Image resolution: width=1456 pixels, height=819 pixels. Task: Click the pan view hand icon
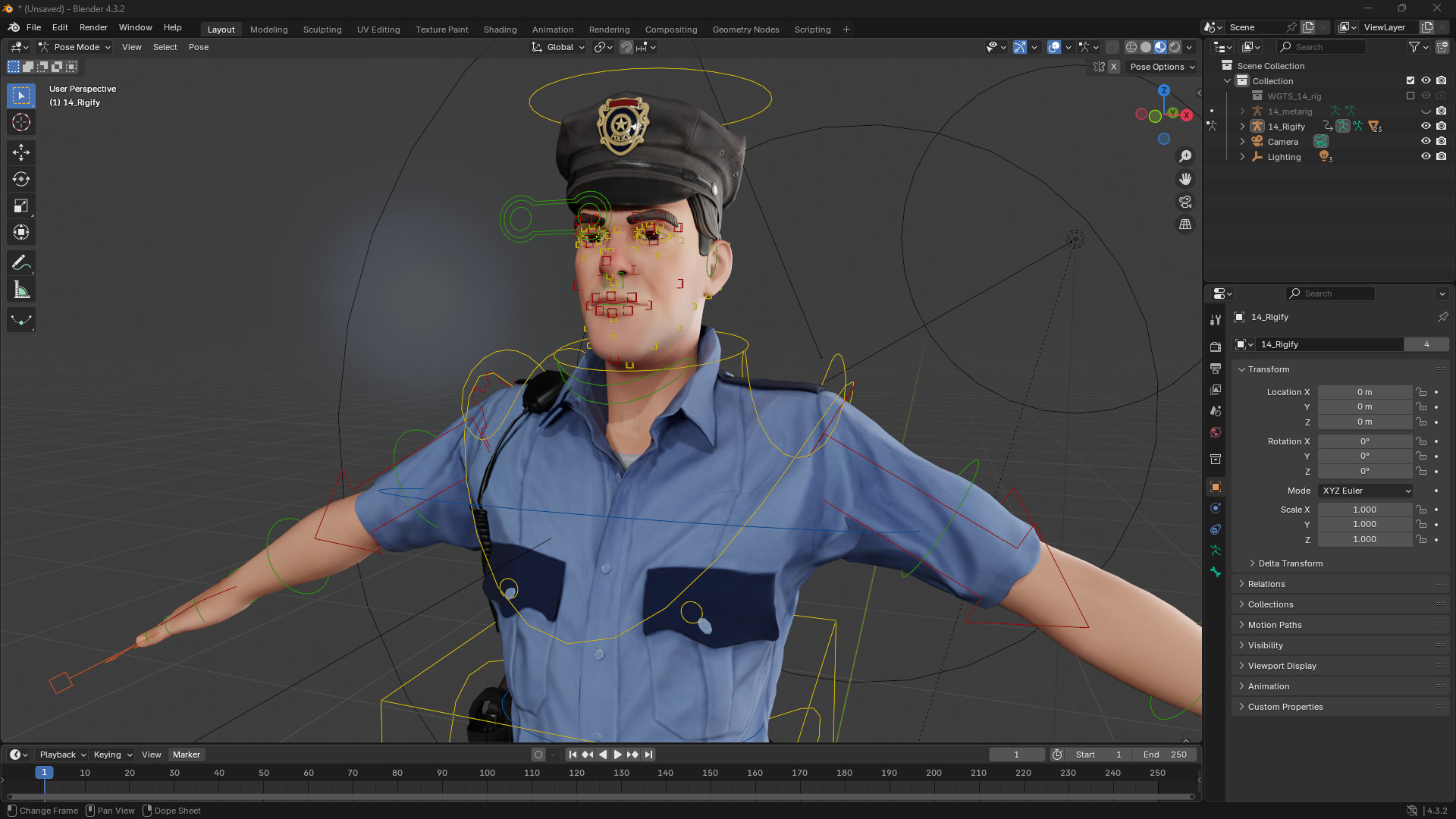pos(1185,179)
